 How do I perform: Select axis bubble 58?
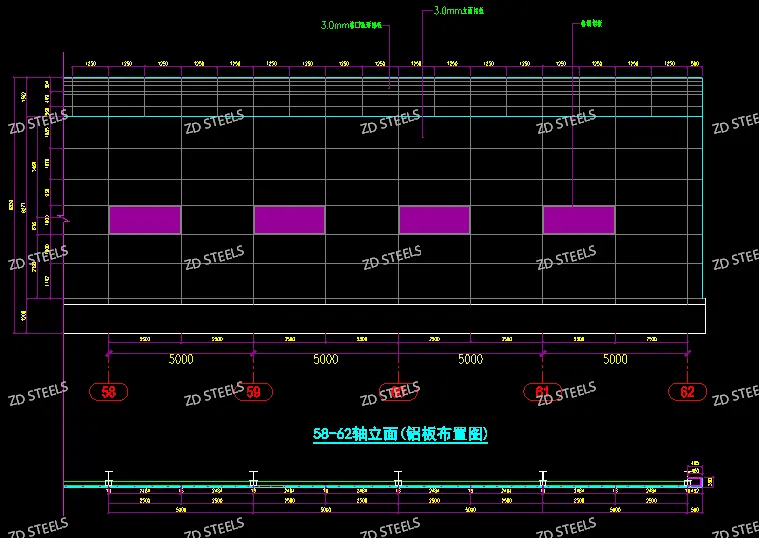108,392
